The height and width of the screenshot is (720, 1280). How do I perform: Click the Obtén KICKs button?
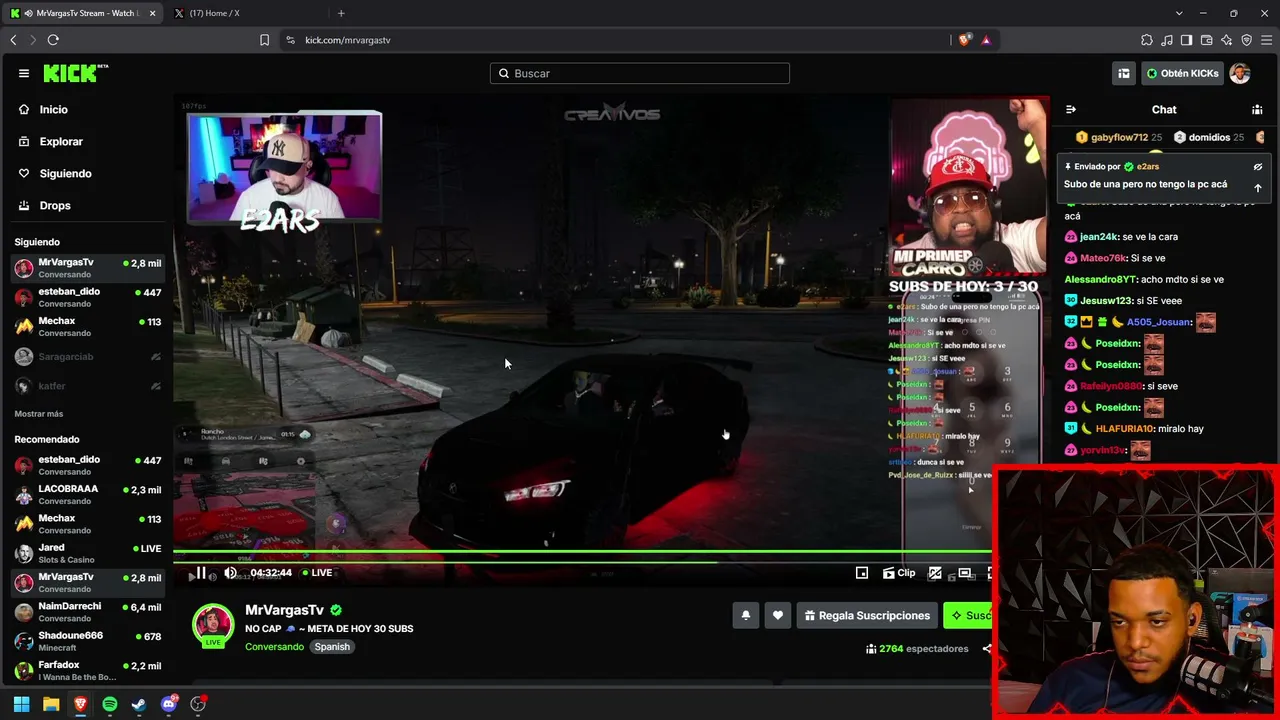[1182, 73]
